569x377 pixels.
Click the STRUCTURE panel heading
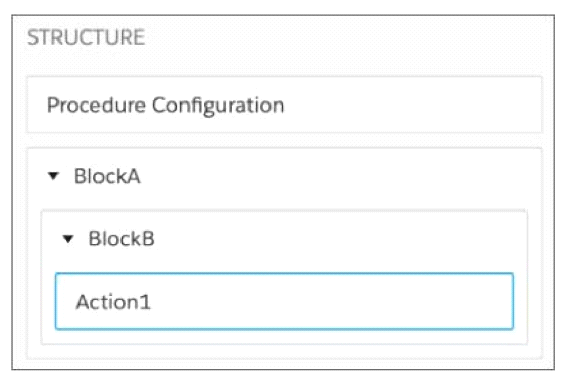(x=86, y=37)
